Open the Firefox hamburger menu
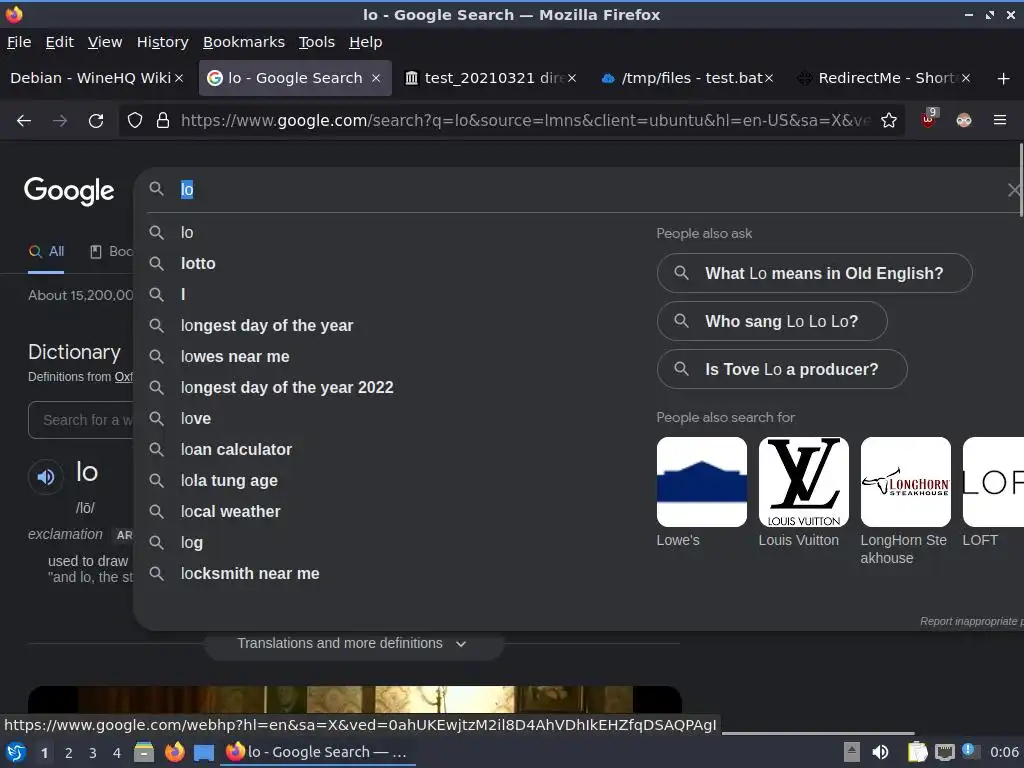The width and height of the screenshot is (1024, 768). [1000, 121]
